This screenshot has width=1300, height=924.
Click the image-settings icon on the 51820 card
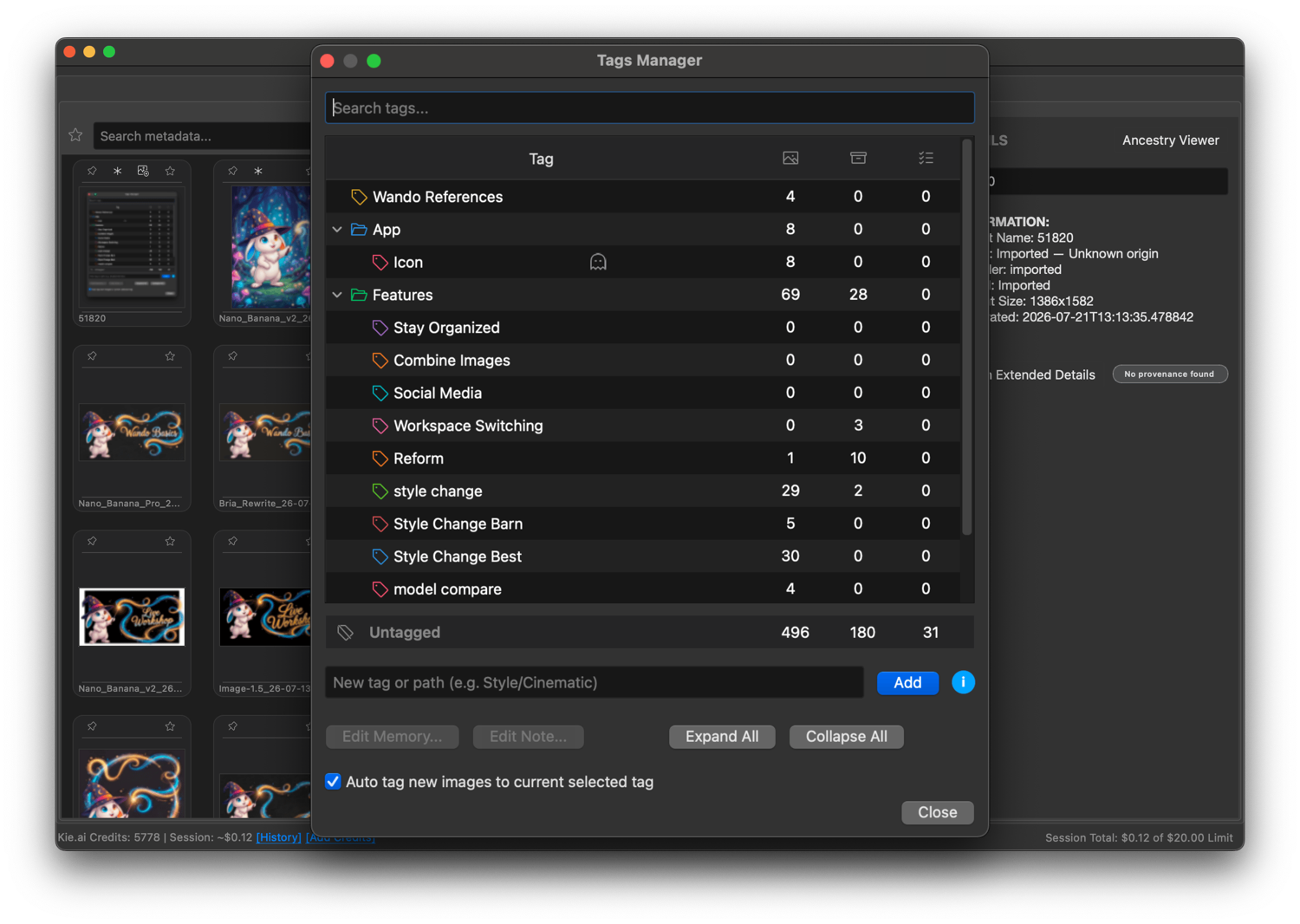point(143,171)
